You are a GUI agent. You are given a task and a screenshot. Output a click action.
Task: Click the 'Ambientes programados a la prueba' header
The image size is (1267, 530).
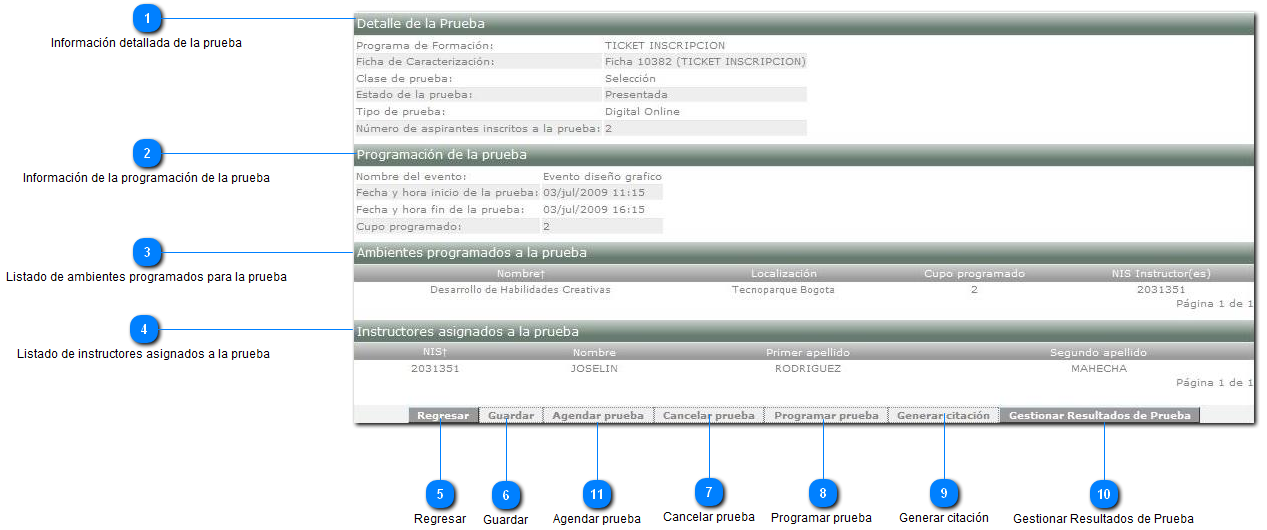tap(804, 253)
